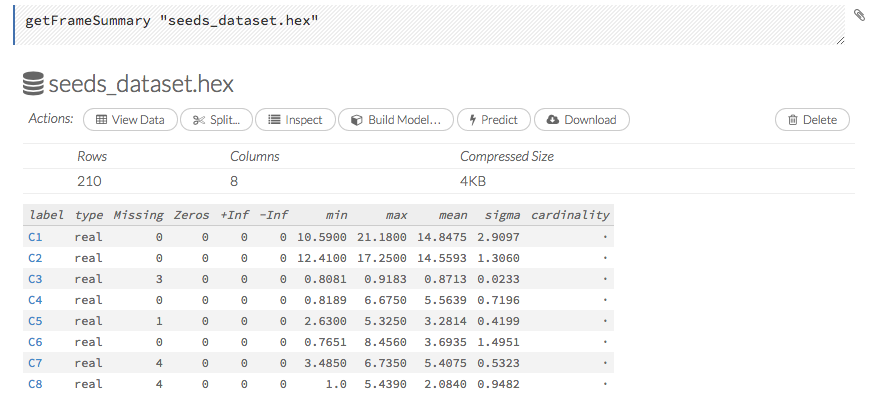Open column C5 link
Viewport: 872px width, 399px height.
click(x=35, y=321)
